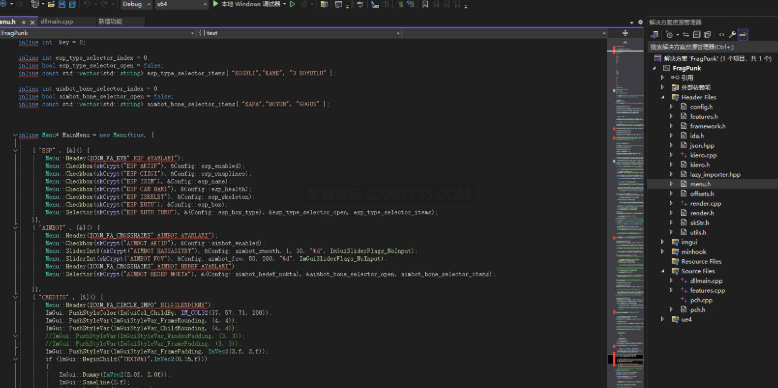Collapse the Header Files folder
The image size is (778, 388).
[662, 97]
